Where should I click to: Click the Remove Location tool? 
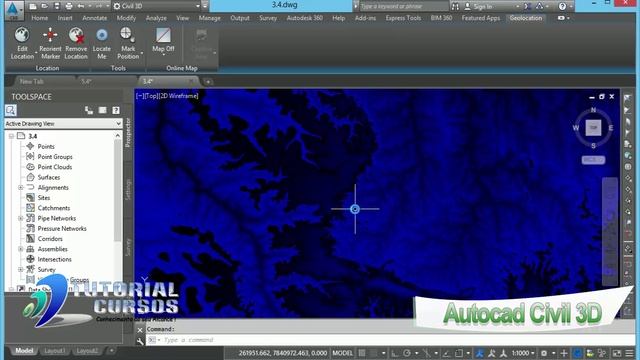point(76,43)
